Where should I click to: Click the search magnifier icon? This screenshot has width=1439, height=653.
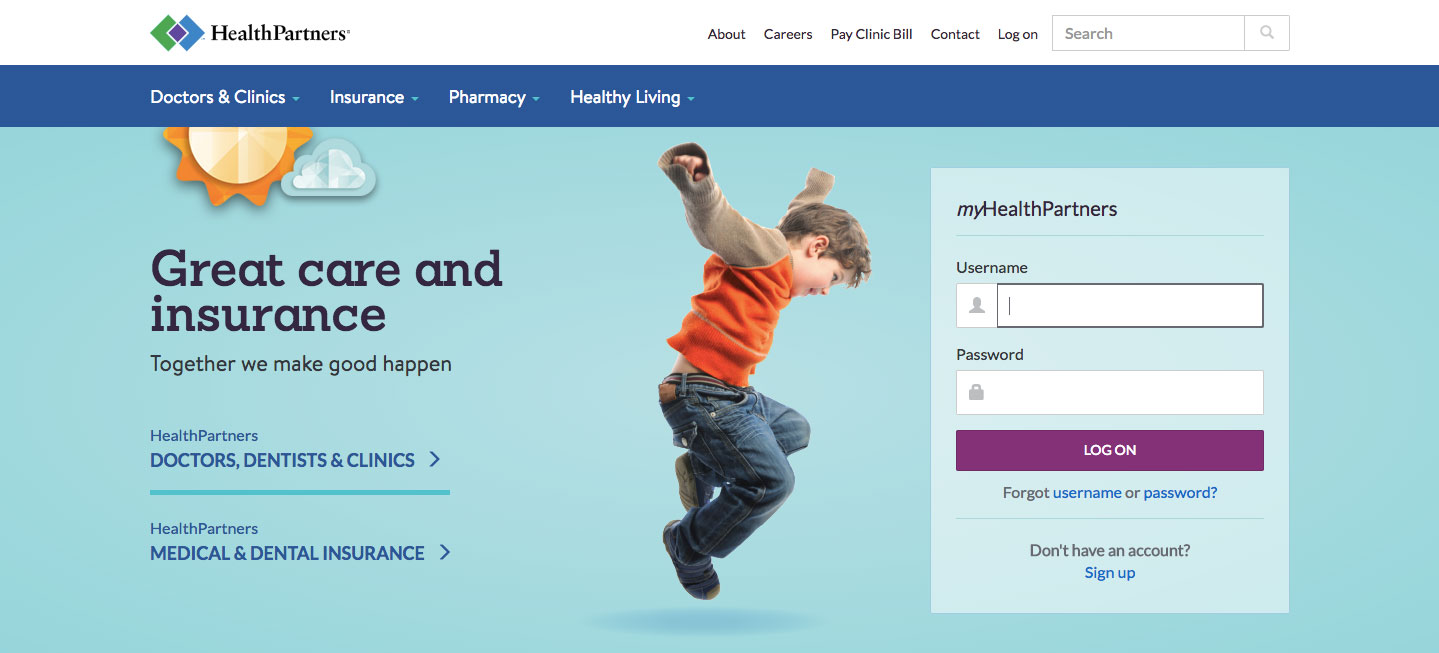[1267, 33]
